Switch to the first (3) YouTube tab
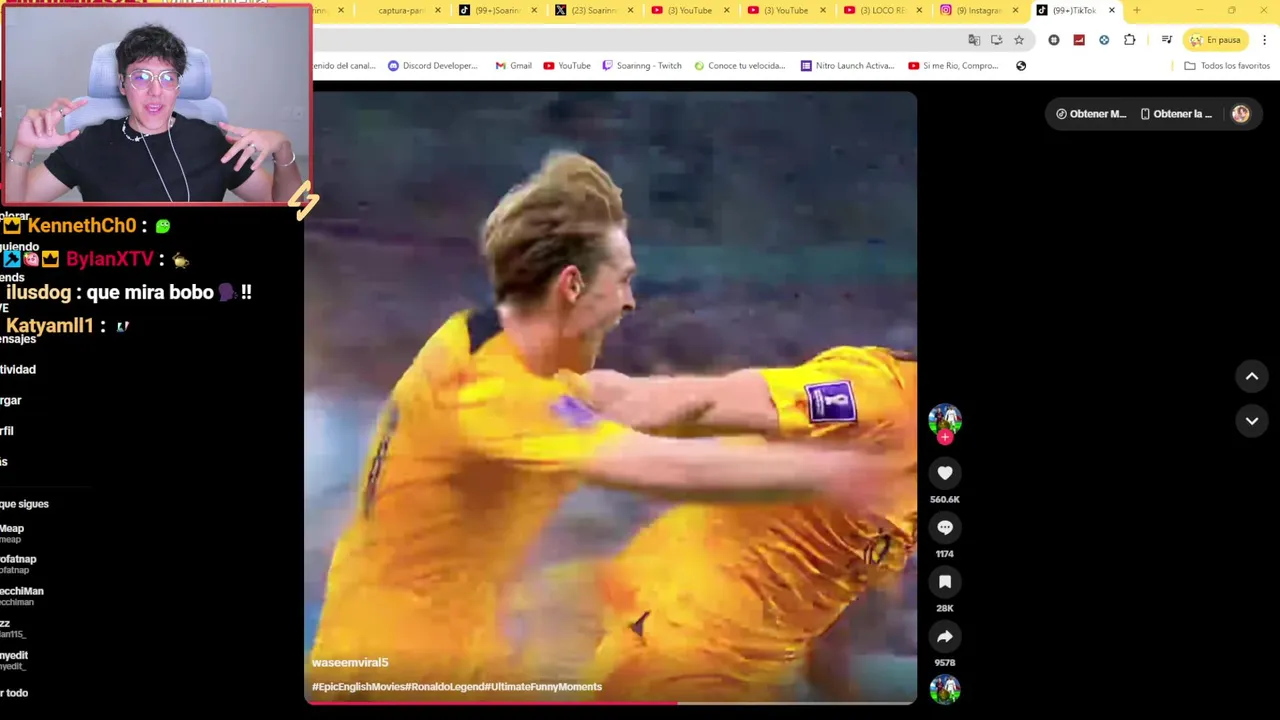The height and width of the screenshot is (720, 1280). click(688, 10)
